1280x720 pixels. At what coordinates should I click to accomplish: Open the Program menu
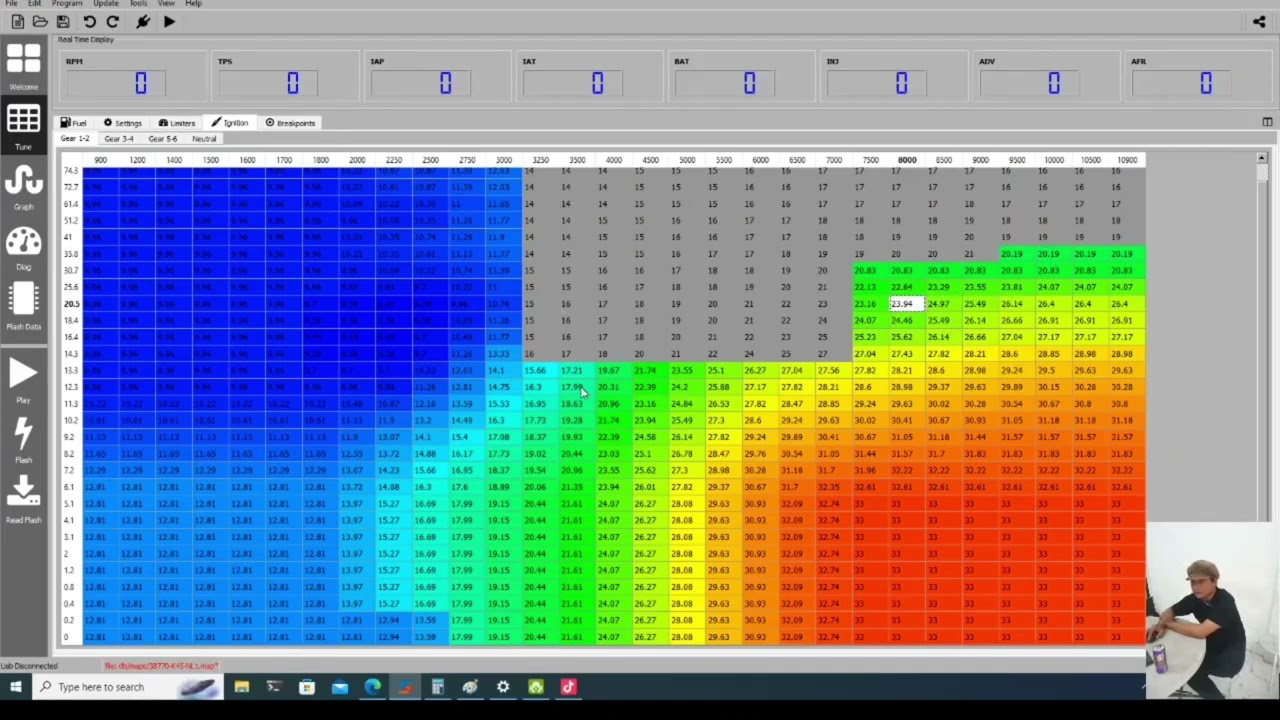point(67,4)
